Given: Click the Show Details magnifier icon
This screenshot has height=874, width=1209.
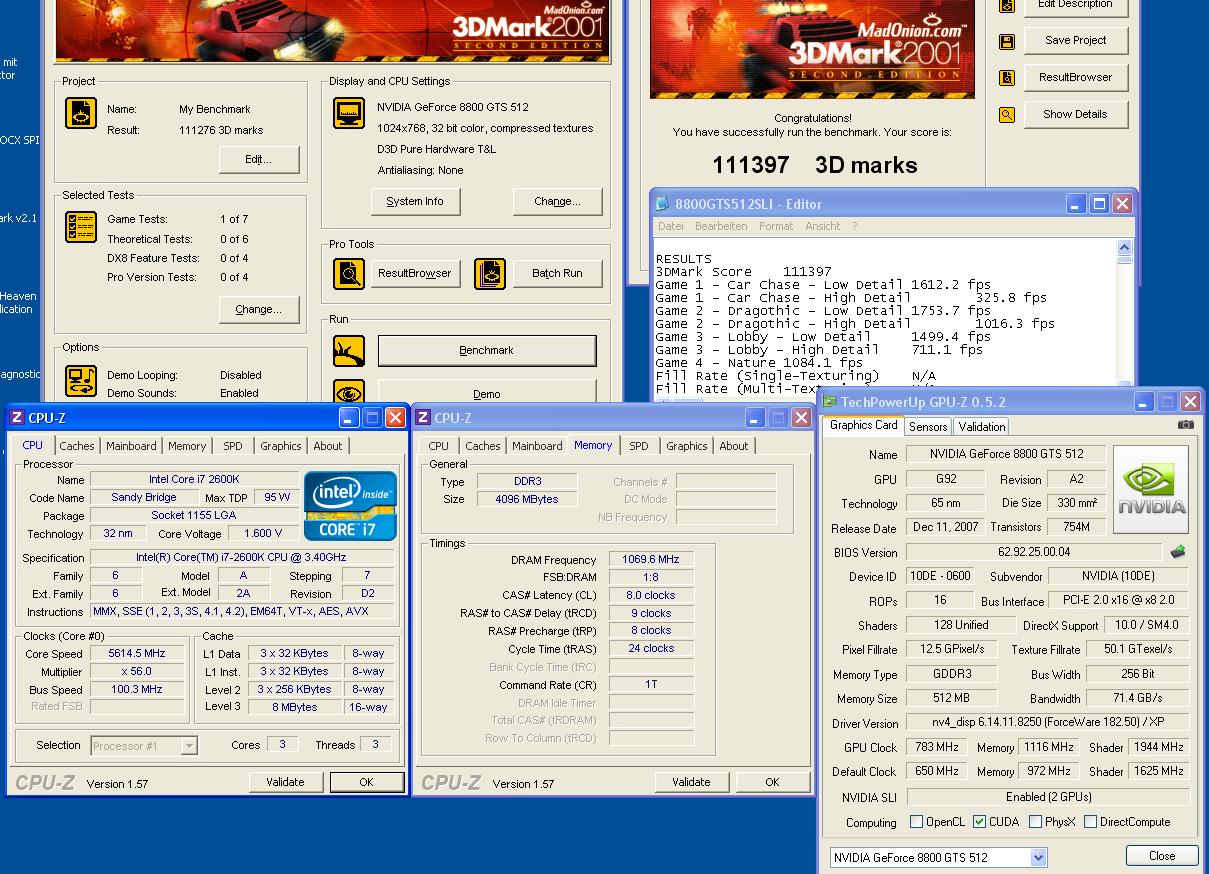Looking at the screenshot, I should coord(1007,114).
